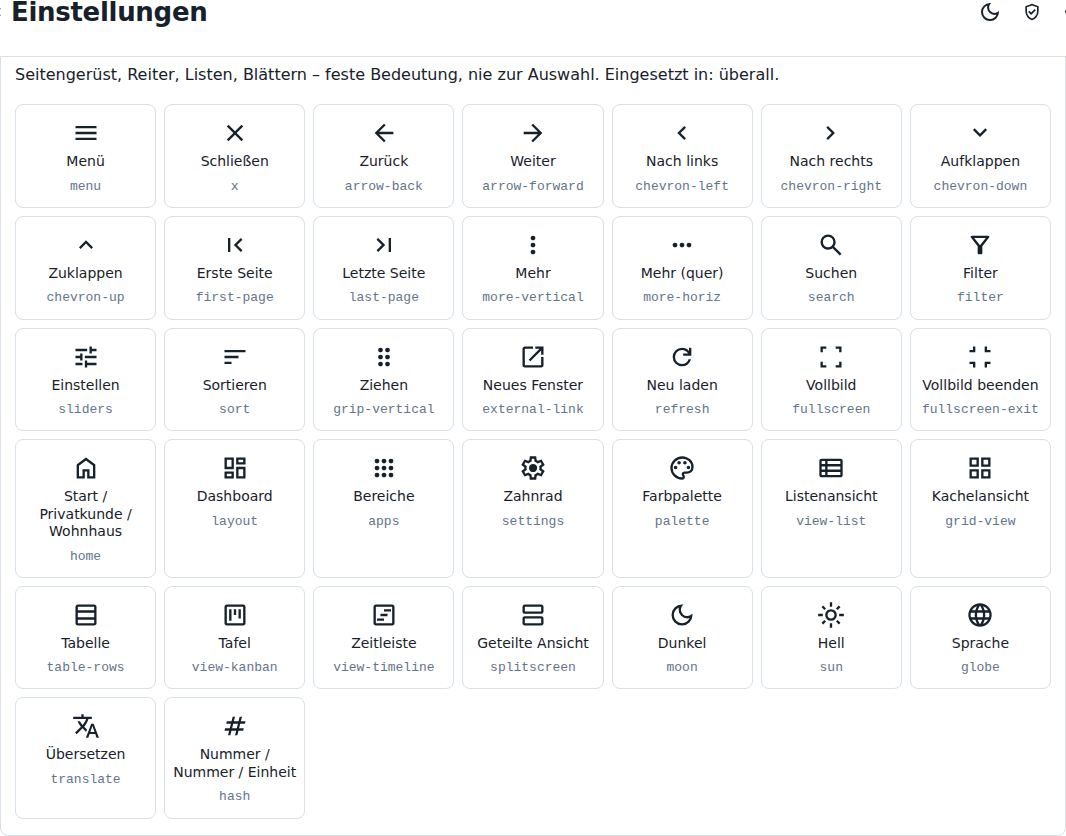
Task: Click the Ziehen grip-vertical tile
Action: click(383, 379)
